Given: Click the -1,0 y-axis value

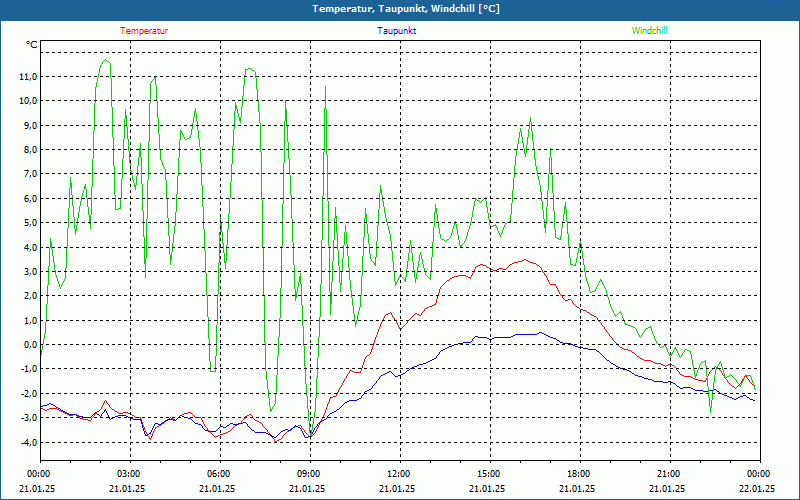Looking at the screenshot, I should click(29, 369).
